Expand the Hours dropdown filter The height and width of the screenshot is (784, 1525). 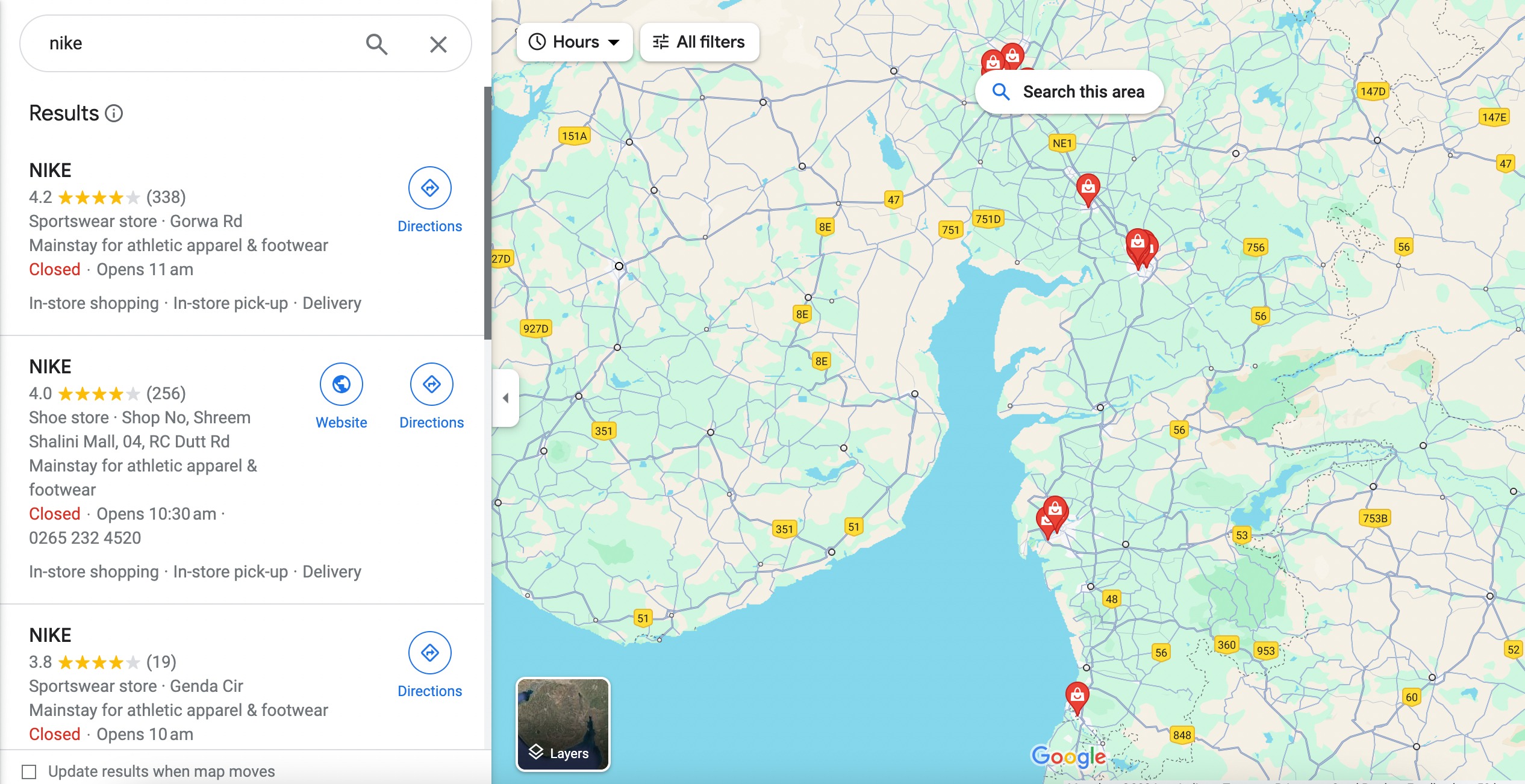574,42
